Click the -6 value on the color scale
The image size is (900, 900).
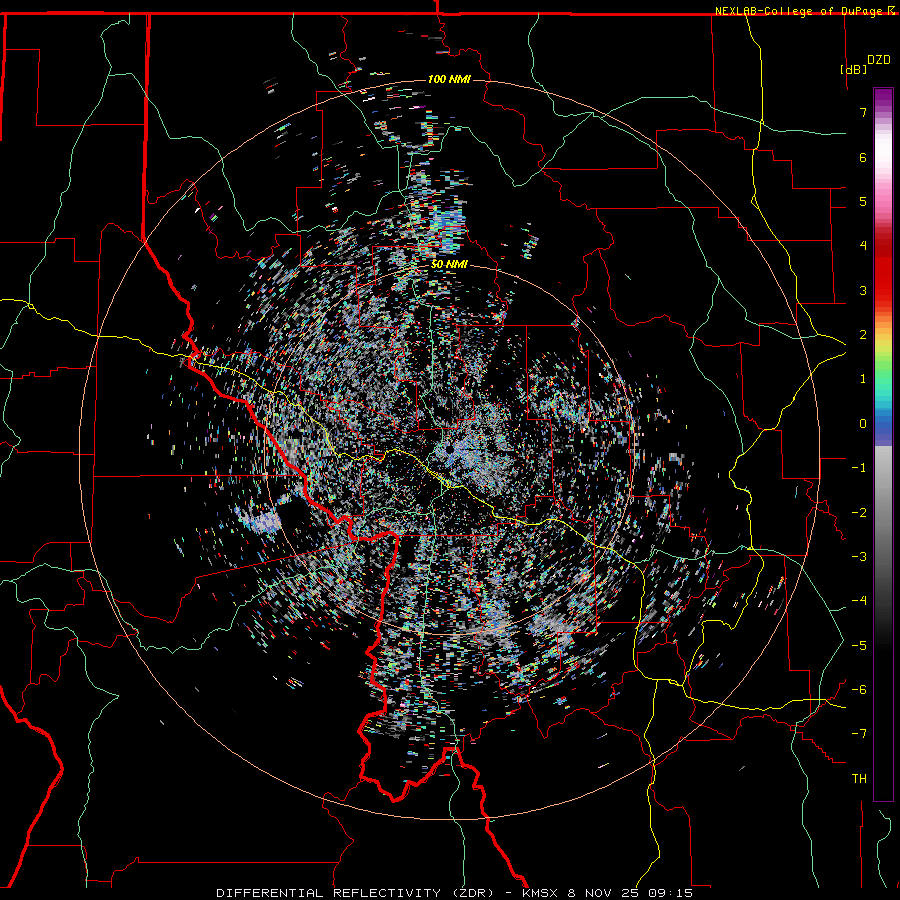(859, 690)
